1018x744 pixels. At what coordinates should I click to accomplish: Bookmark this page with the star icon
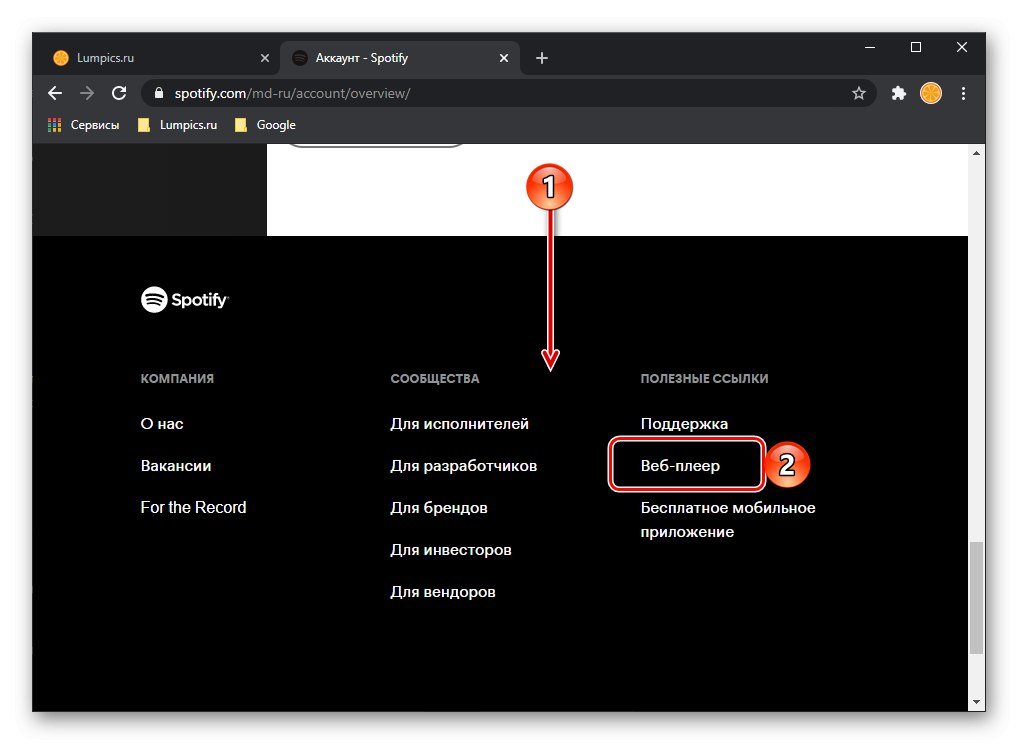(858, 93)
